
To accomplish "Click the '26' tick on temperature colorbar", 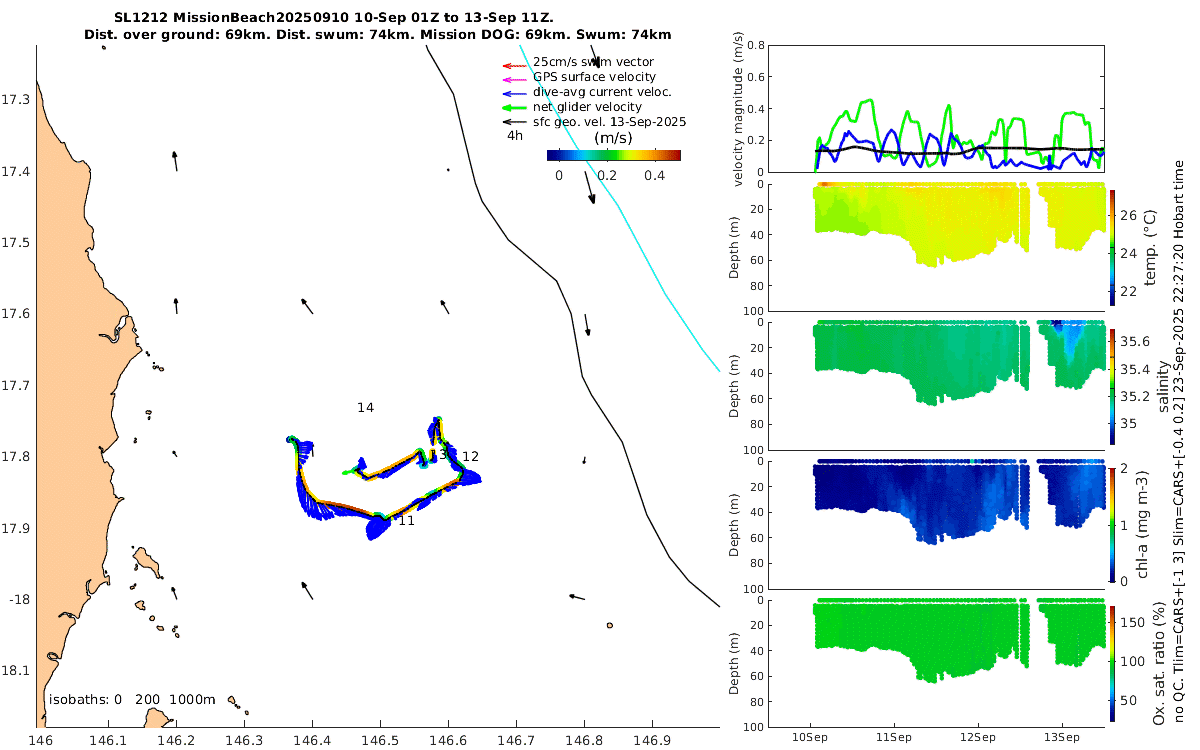I will (1128, 215).
